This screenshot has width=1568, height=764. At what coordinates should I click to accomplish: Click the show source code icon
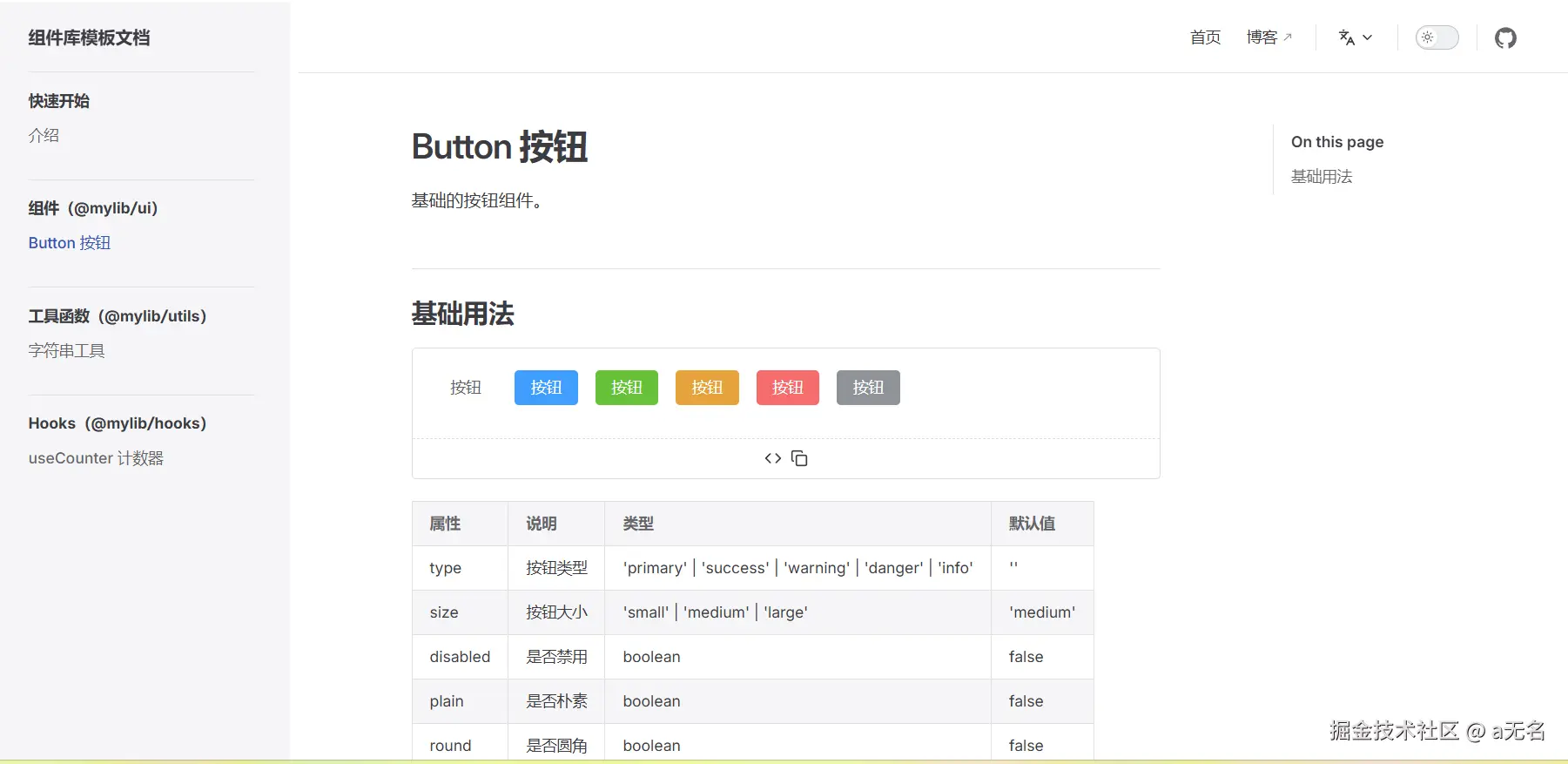tap(773, 458)
